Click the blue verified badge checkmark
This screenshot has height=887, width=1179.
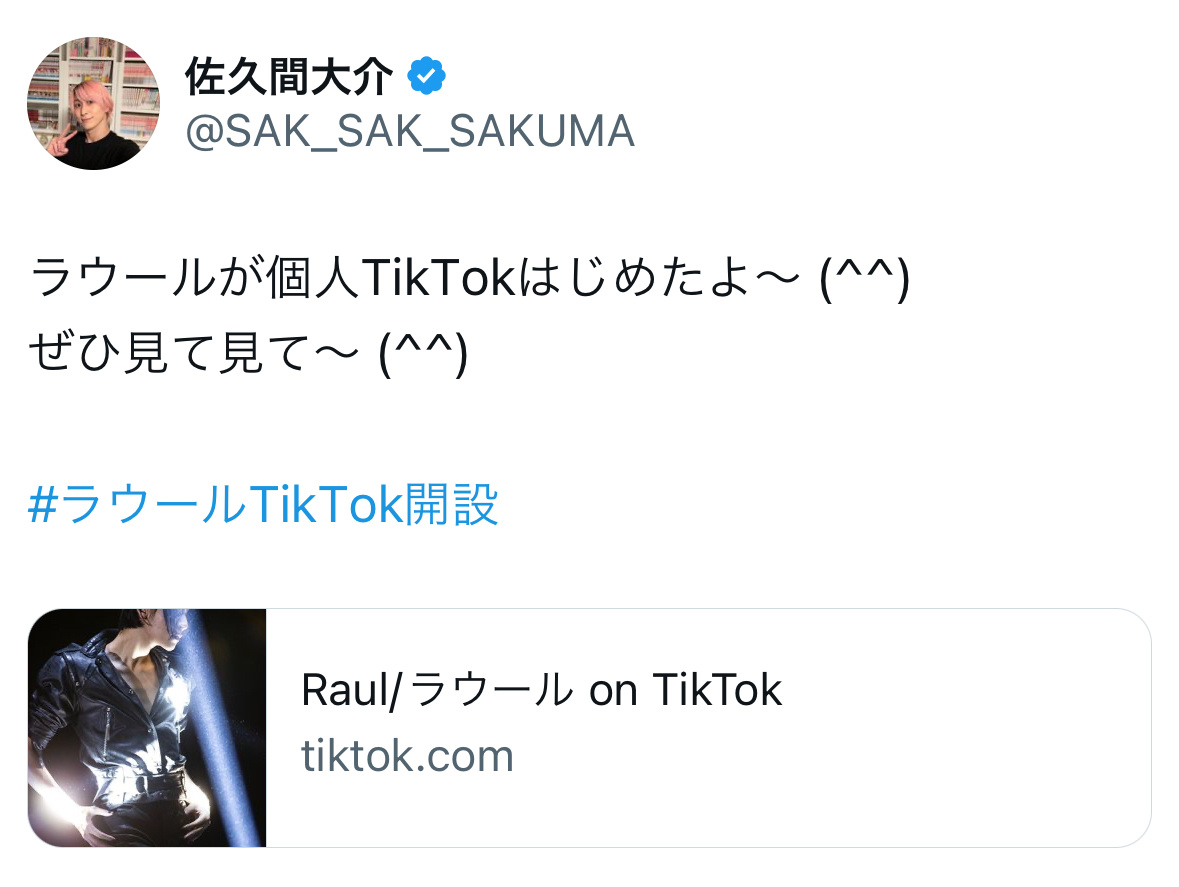(x=426, y=76)
